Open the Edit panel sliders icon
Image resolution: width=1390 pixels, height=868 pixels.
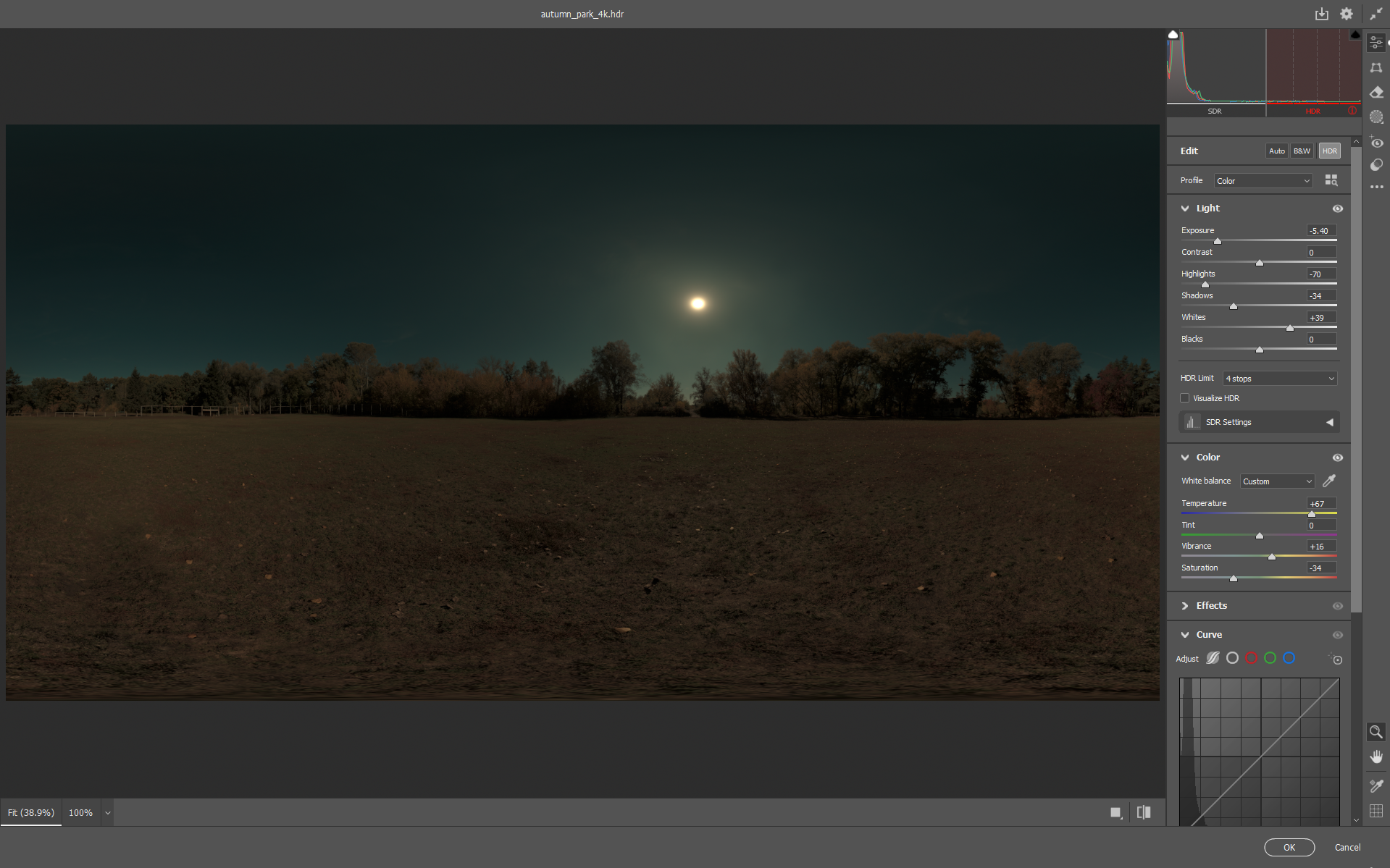click(1376, 43)
